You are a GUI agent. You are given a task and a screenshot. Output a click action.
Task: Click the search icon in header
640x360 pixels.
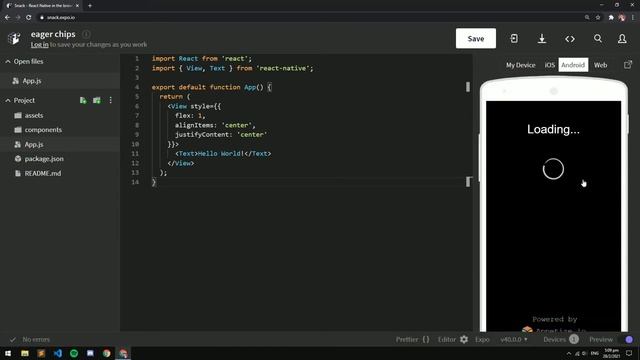click(598, 38)
